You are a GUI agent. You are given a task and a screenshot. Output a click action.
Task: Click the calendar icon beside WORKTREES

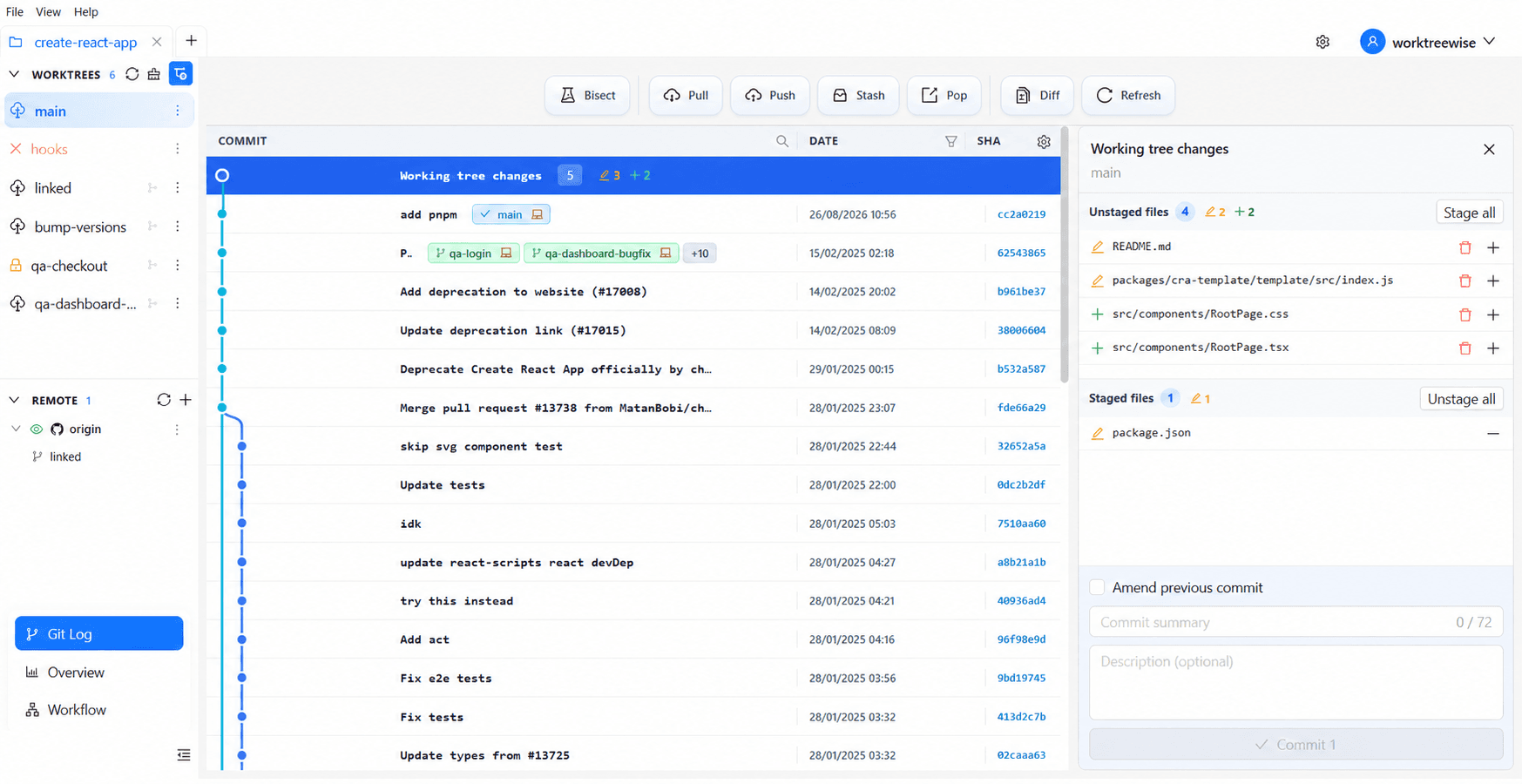click(154, 74)
